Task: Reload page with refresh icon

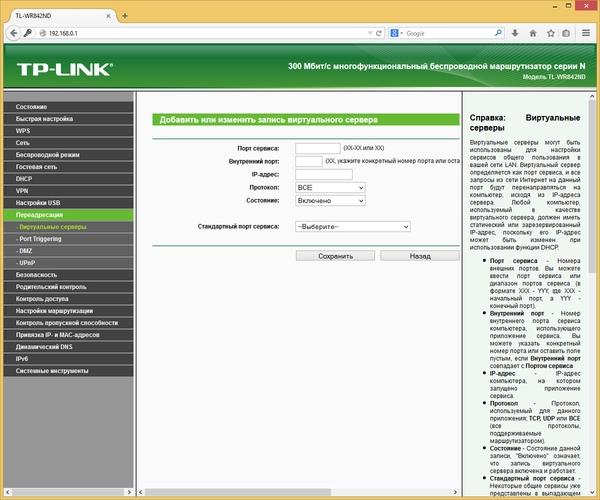Action: pyautogui.click(x=378, y=33)
